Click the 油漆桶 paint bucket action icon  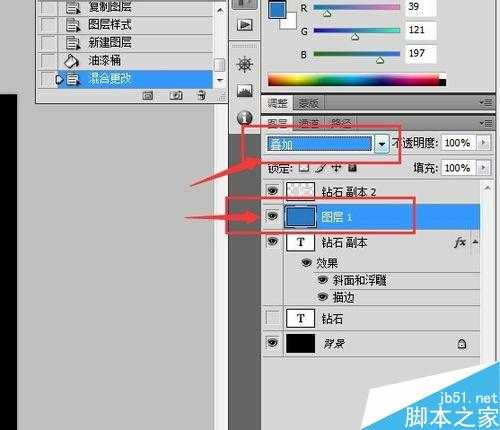click(x=71, y=61)
